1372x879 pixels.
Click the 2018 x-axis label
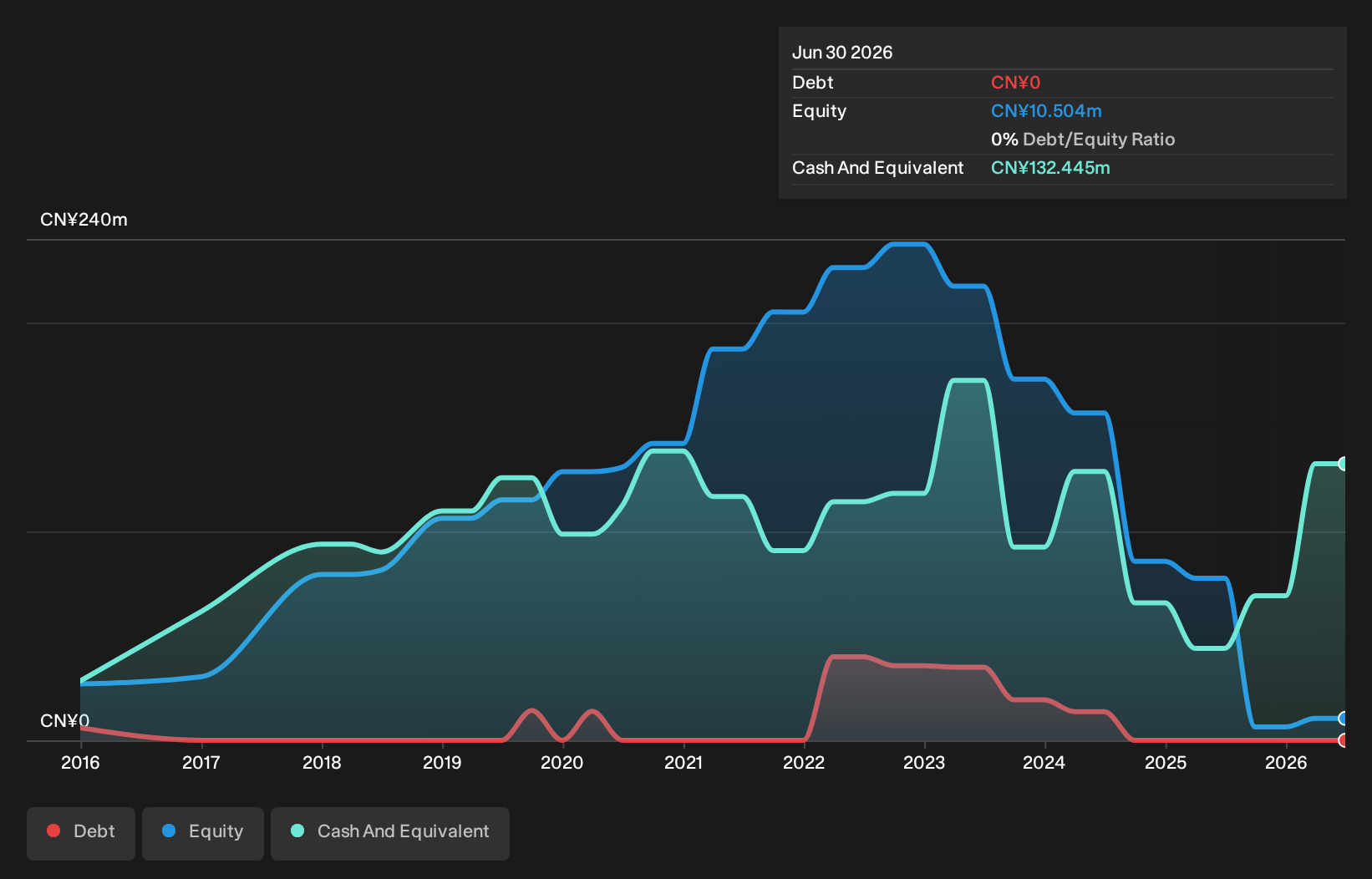tap(322, 763)
